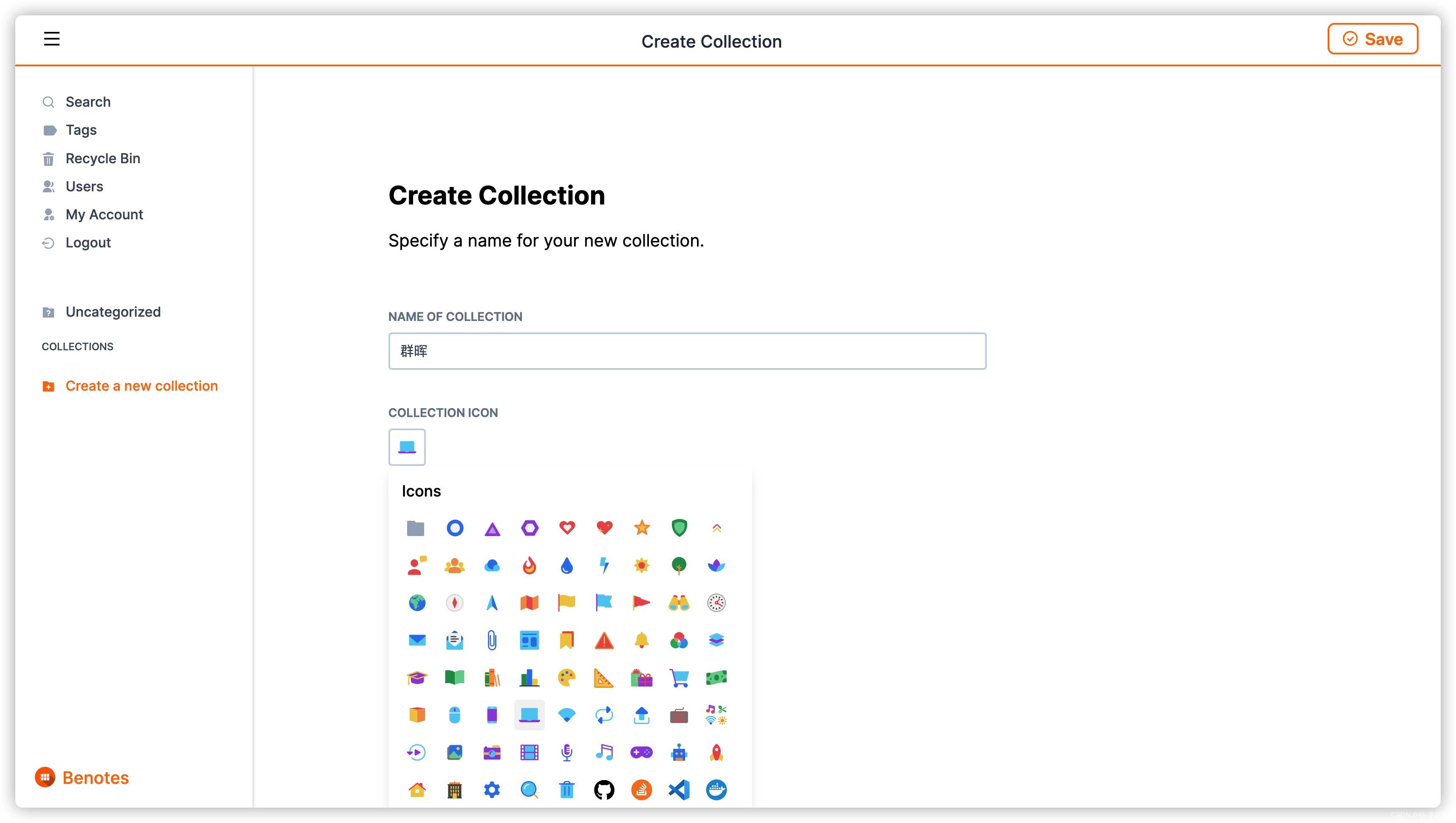The height and width of the screenshot is (823, 1456).
Task: Choose the compass icon
Action: 454,602
